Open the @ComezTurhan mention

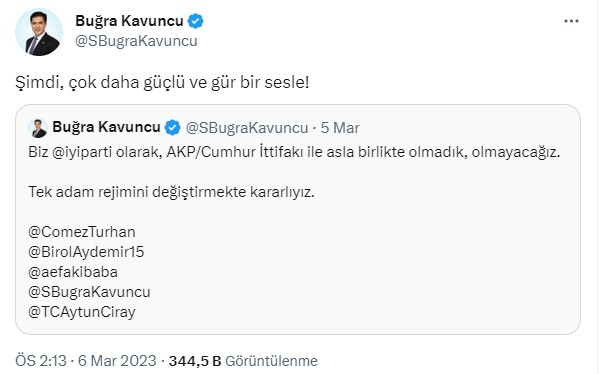coord(82,232)
